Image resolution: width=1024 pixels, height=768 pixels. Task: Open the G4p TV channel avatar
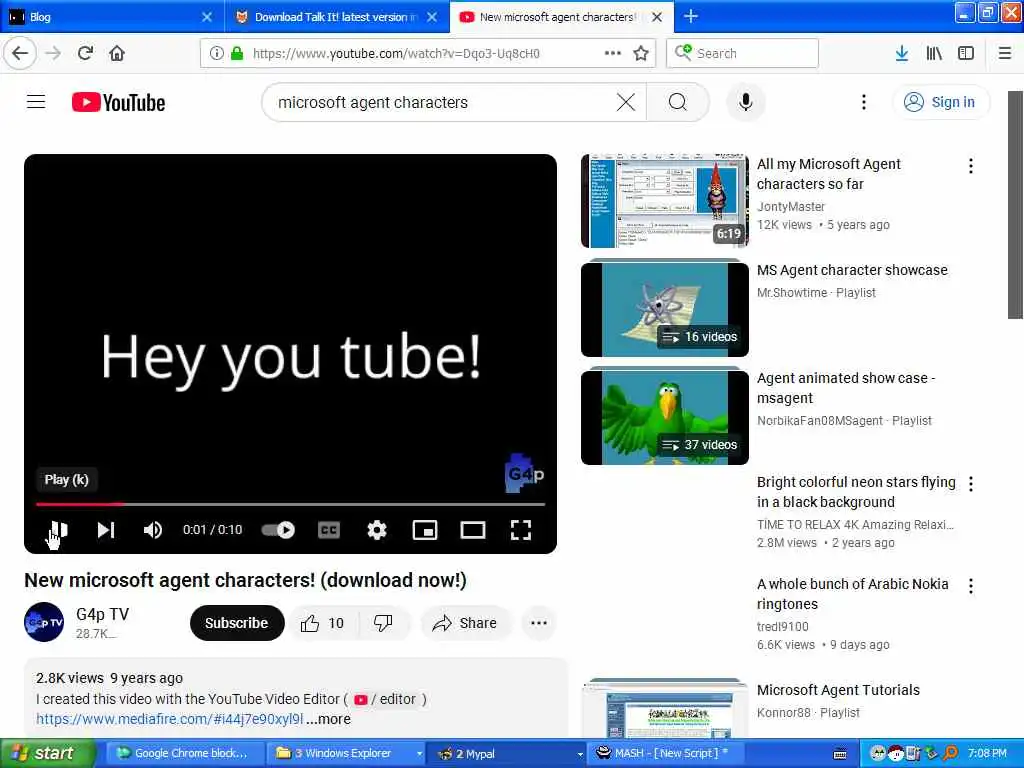click(44, 622)
